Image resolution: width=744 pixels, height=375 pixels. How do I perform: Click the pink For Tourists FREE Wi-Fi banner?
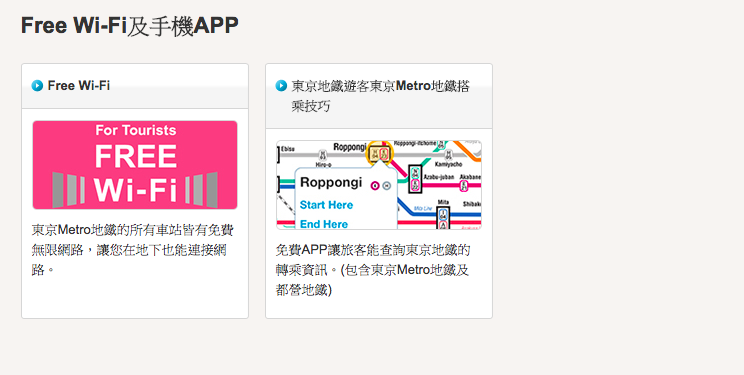coord(135,165)
